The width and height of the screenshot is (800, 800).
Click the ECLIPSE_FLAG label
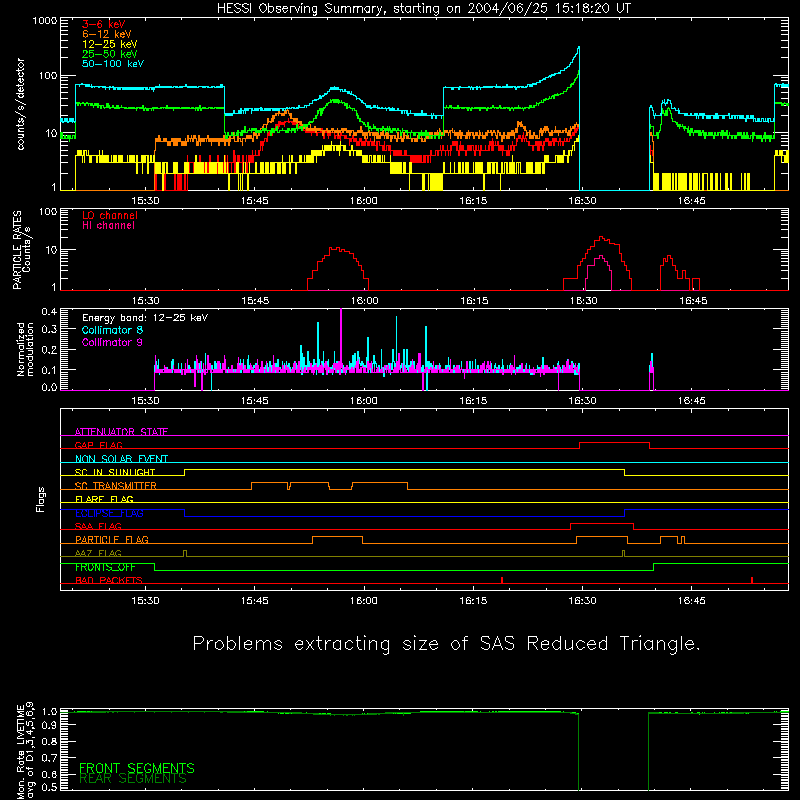click(109, 513)
